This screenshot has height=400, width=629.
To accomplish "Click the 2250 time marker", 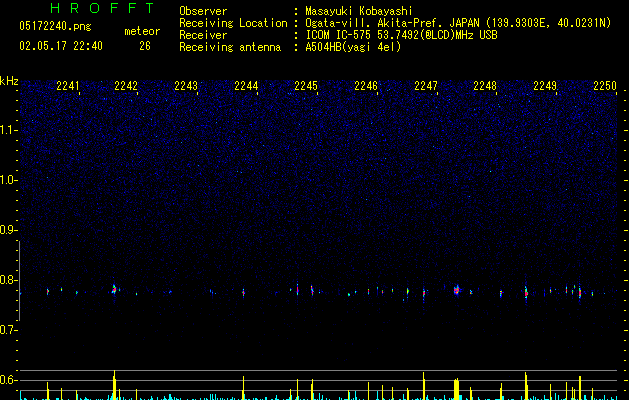I will 605,86.
